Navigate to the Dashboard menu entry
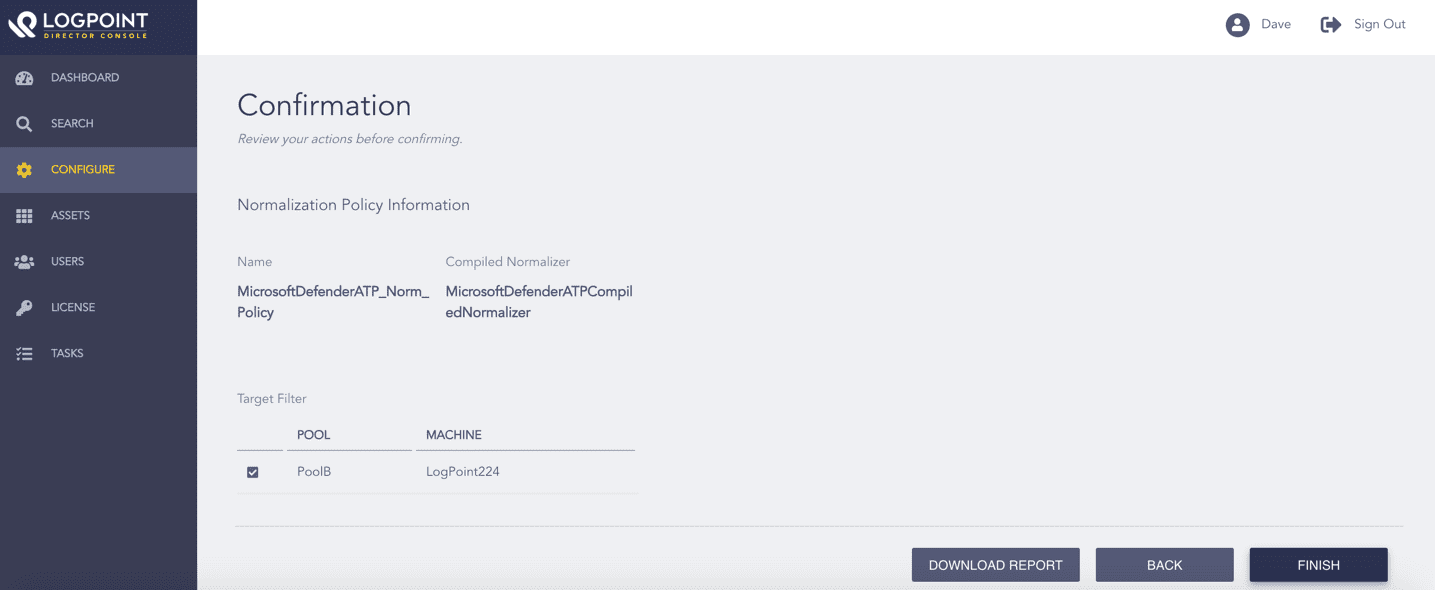 [85, 77]
